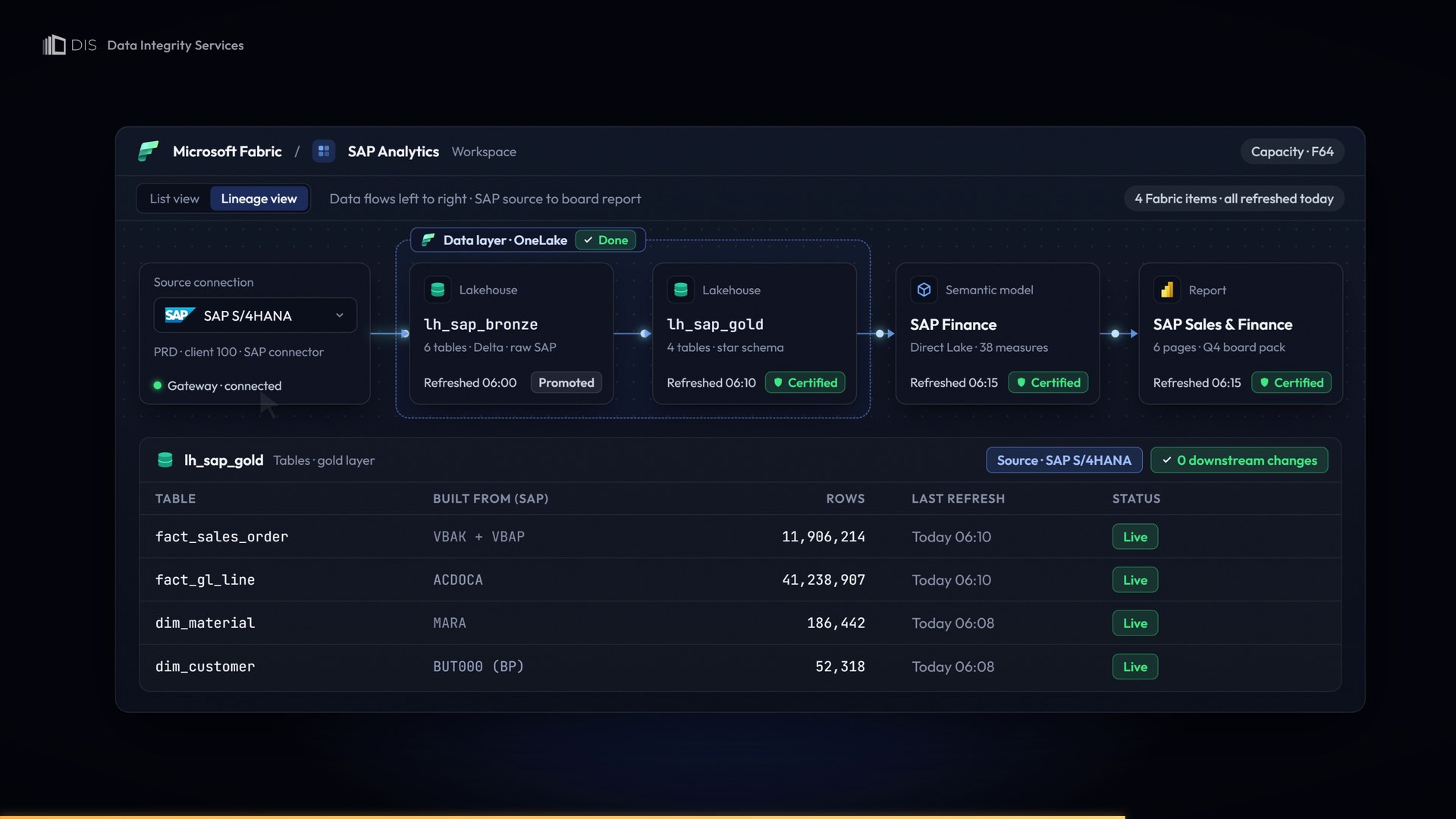Select the fact_gl_line table name
The height and width of the screenshot is (819, 1456).
[x=205, y=580]
